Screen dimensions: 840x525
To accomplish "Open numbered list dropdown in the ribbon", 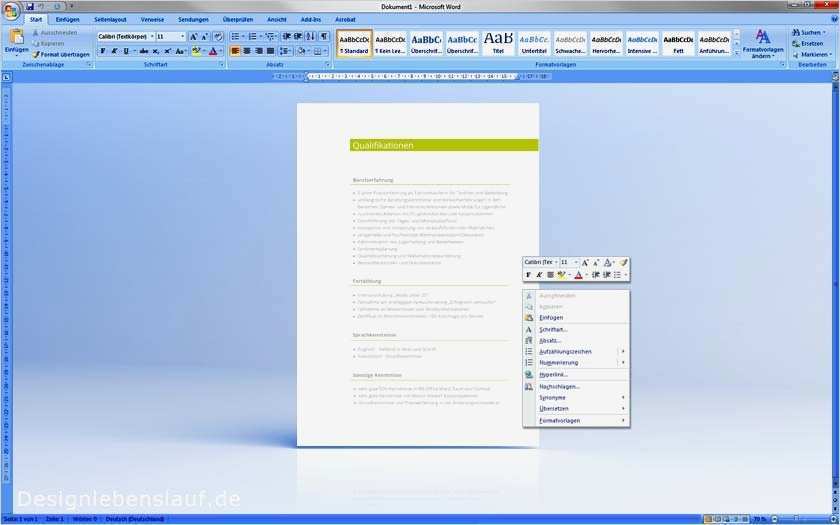I will click(x=260, y=36).
